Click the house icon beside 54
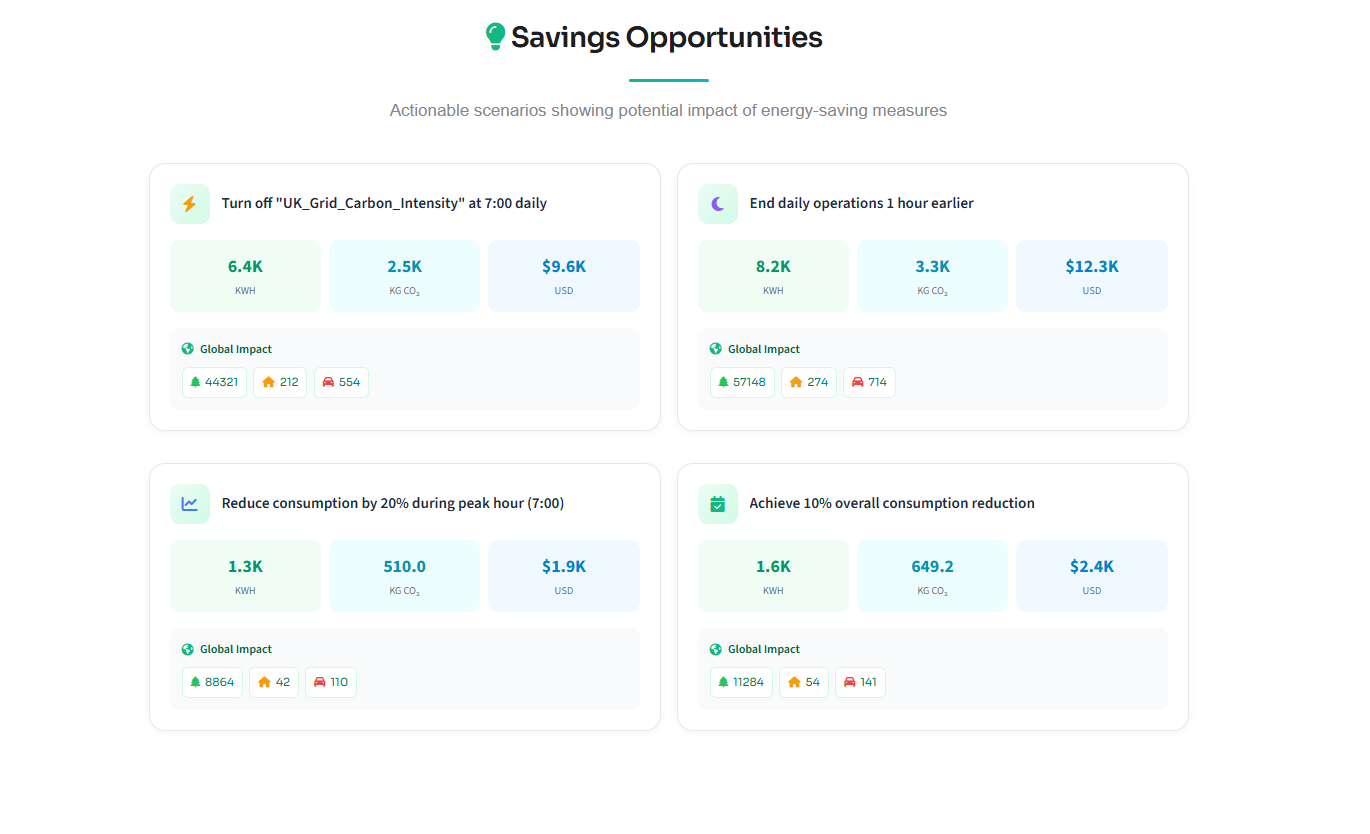This screenshot has width=1370, height=834. click(794, 682)
